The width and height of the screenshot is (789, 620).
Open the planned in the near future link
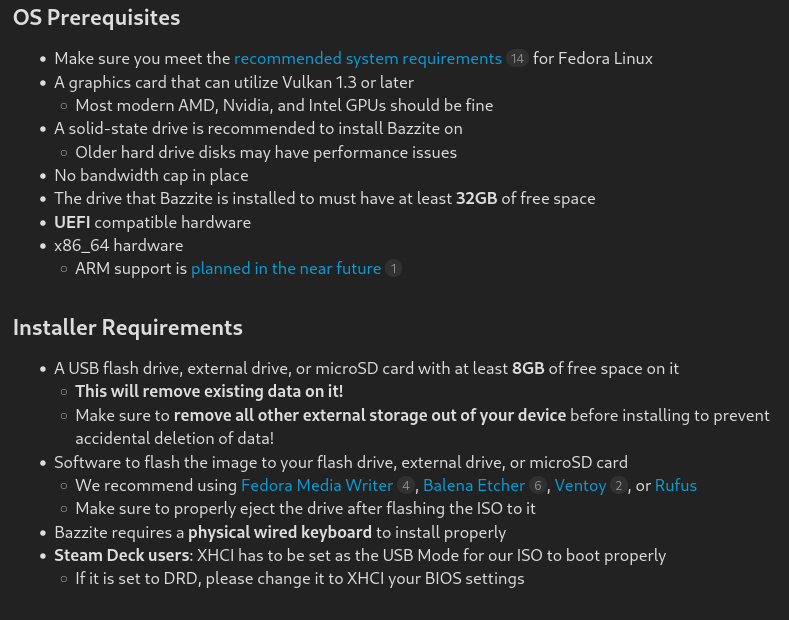tap(286, 268)
